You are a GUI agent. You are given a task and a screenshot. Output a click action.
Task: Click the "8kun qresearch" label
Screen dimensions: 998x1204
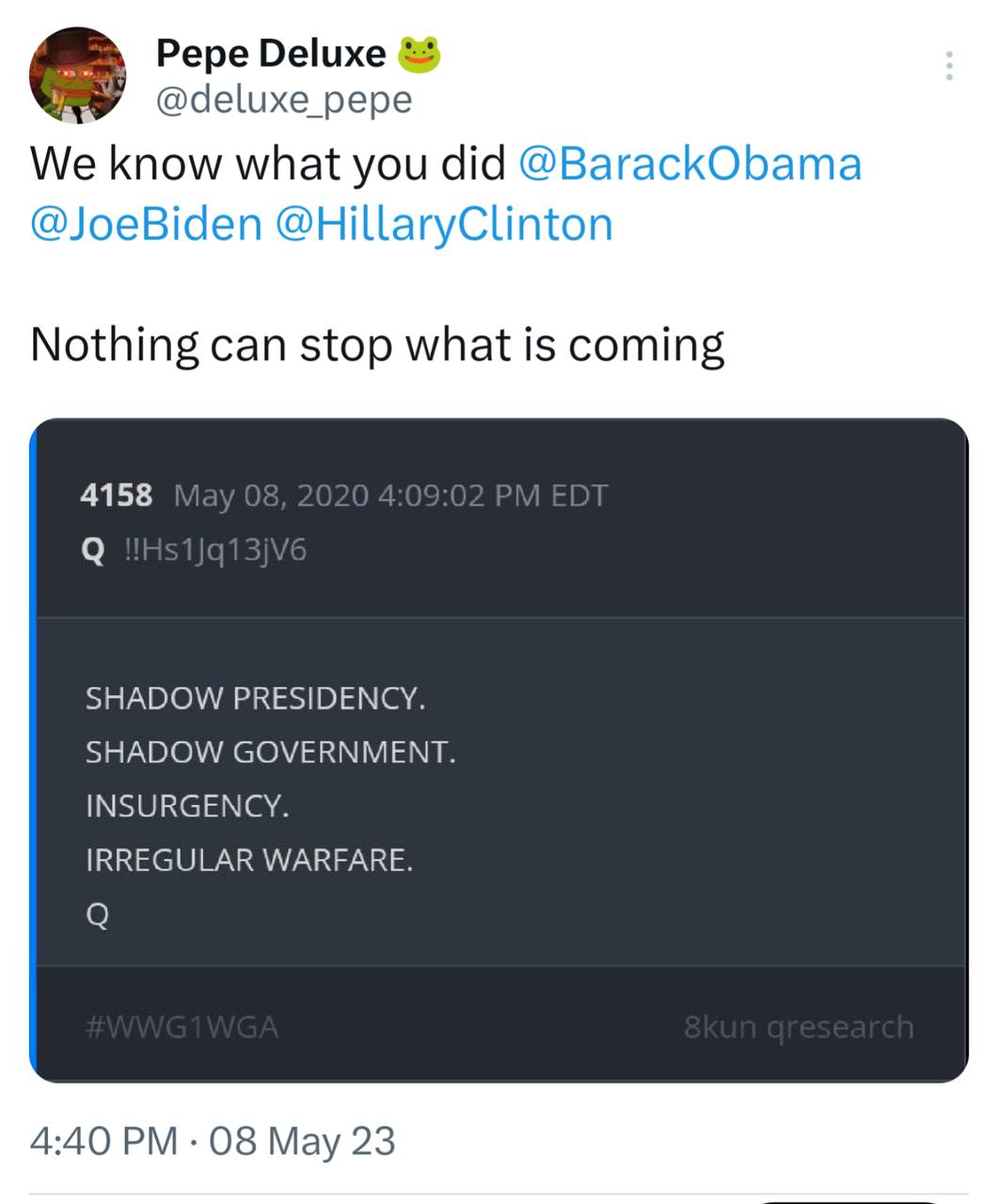pos(799,1026)
